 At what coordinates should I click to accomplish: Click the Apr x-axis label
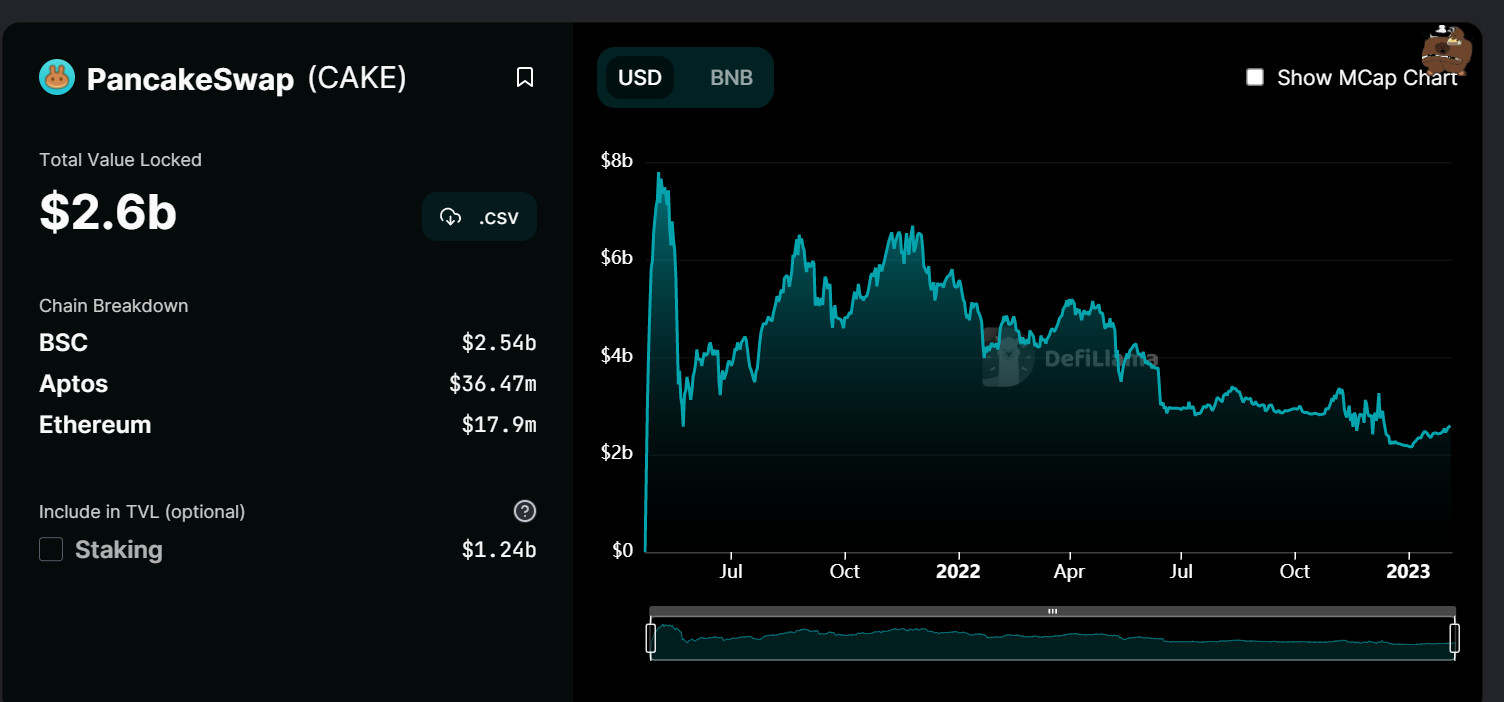click(x=1070, y=572)
